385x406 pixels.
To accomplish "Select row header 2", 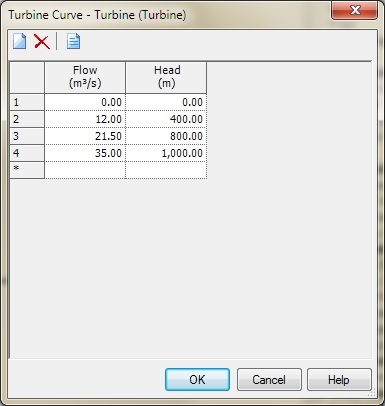I will coord(27,119).
